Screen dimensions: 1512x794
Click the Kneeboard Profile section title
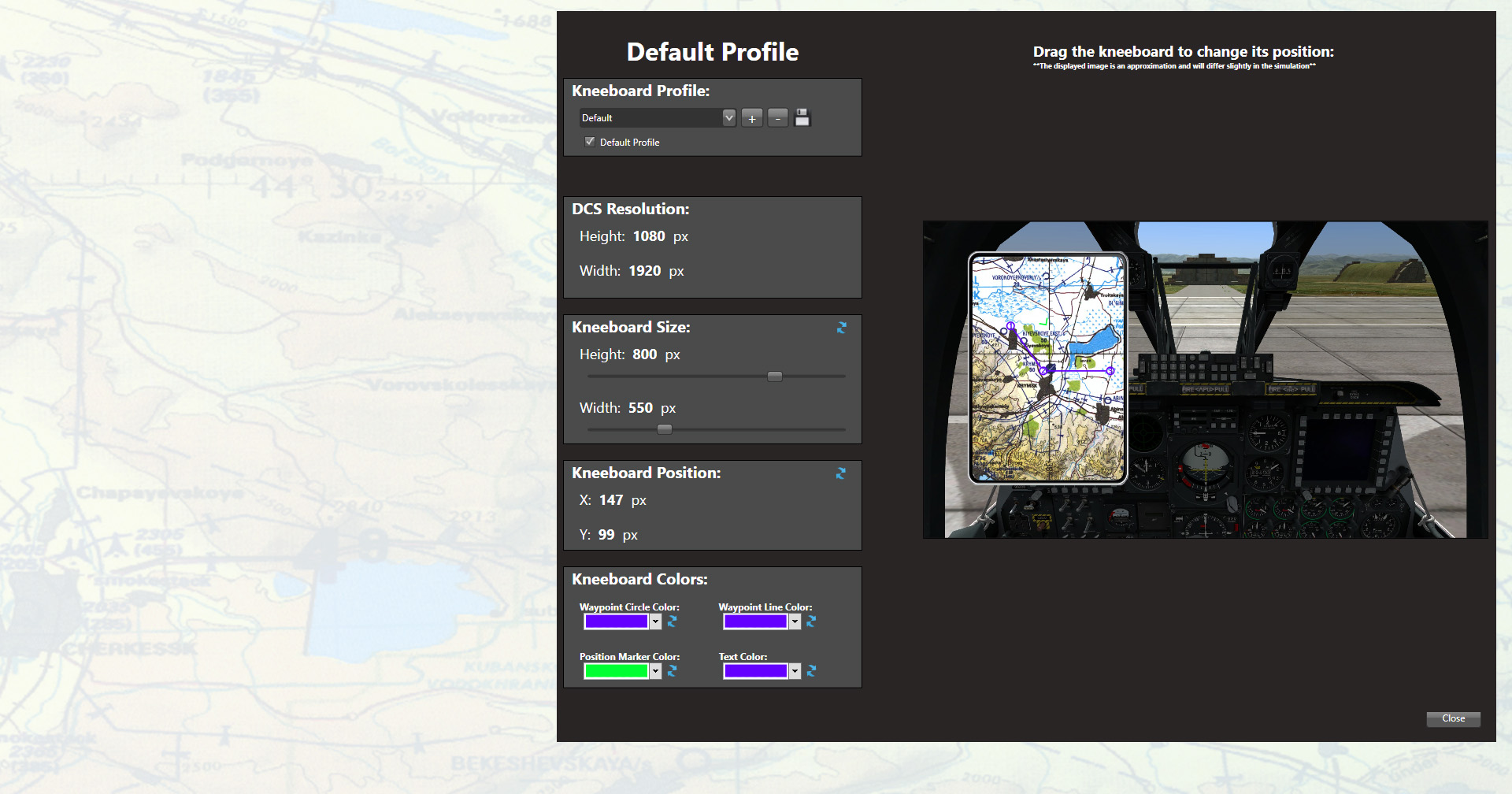[x=641, y=91]
